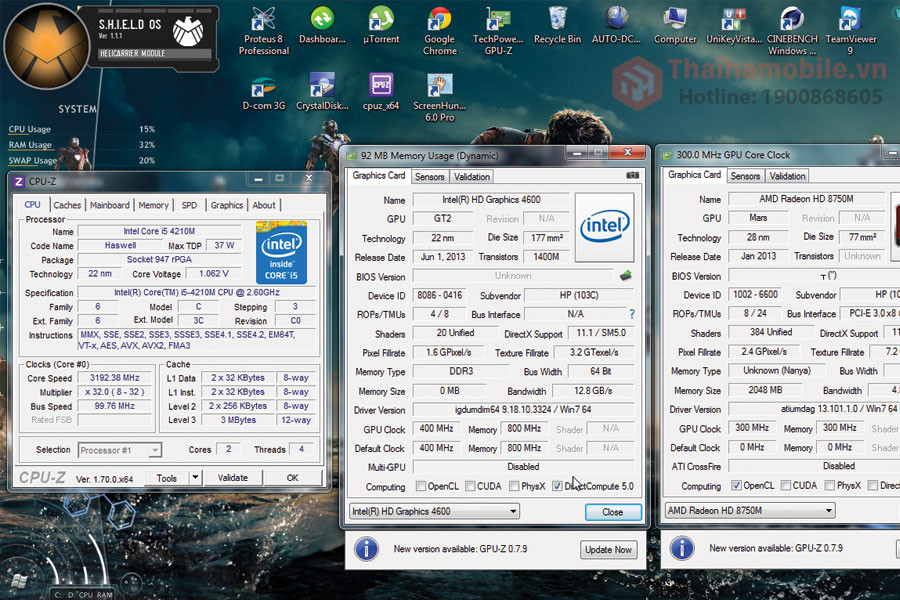Click the Validate button in CPU-Z
Image resolution: width=900 pixels, height=600 pixels.
coord(232,478)
